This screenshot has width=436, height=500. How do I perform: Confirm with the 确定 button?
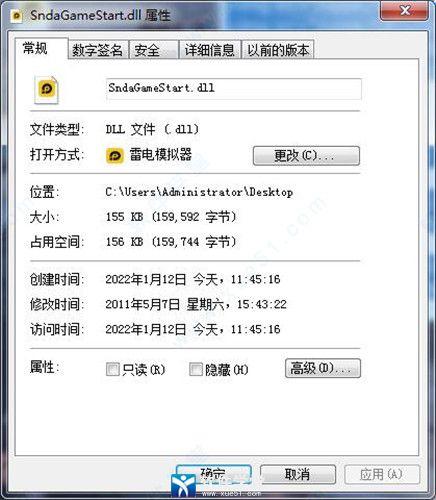click(x=213, y=474)
